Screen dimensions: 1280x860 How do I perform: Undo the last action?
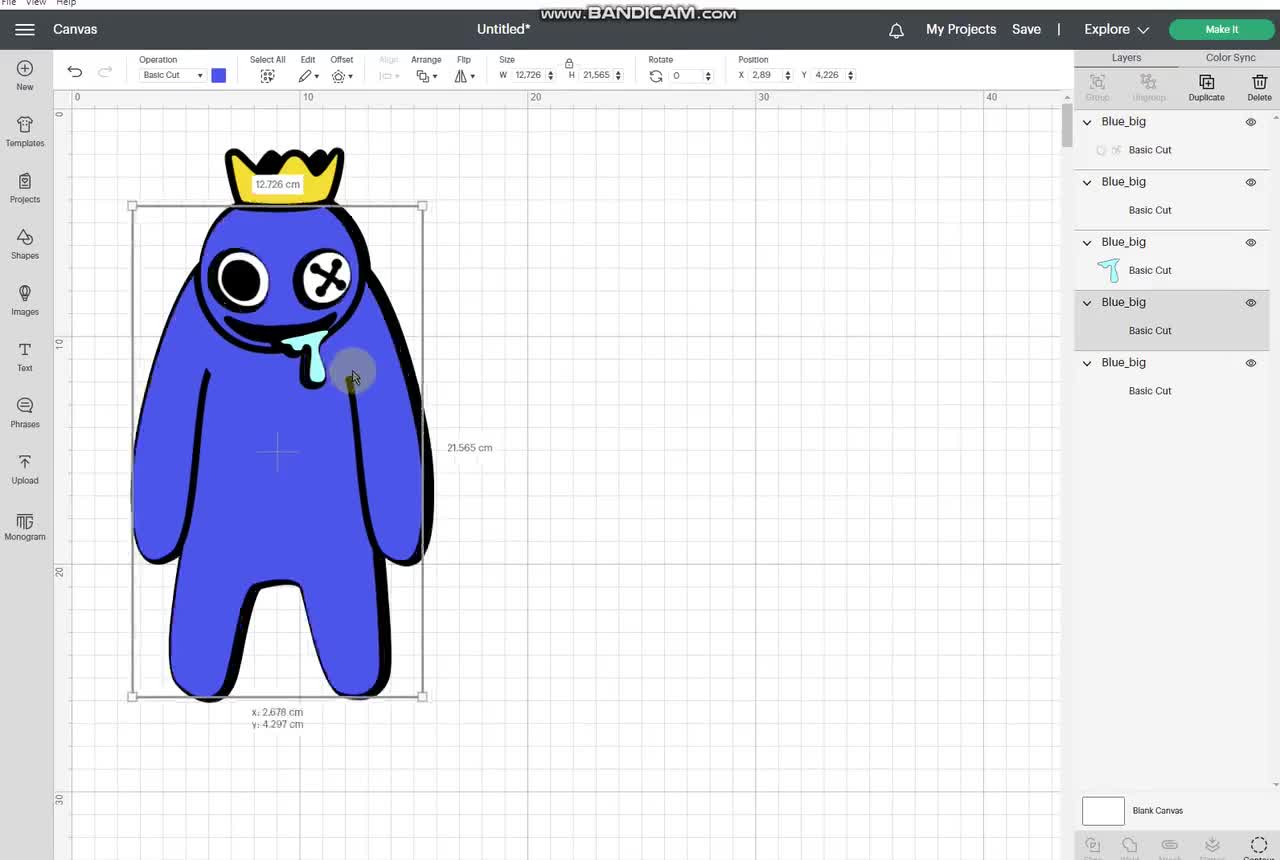point(75,71)
